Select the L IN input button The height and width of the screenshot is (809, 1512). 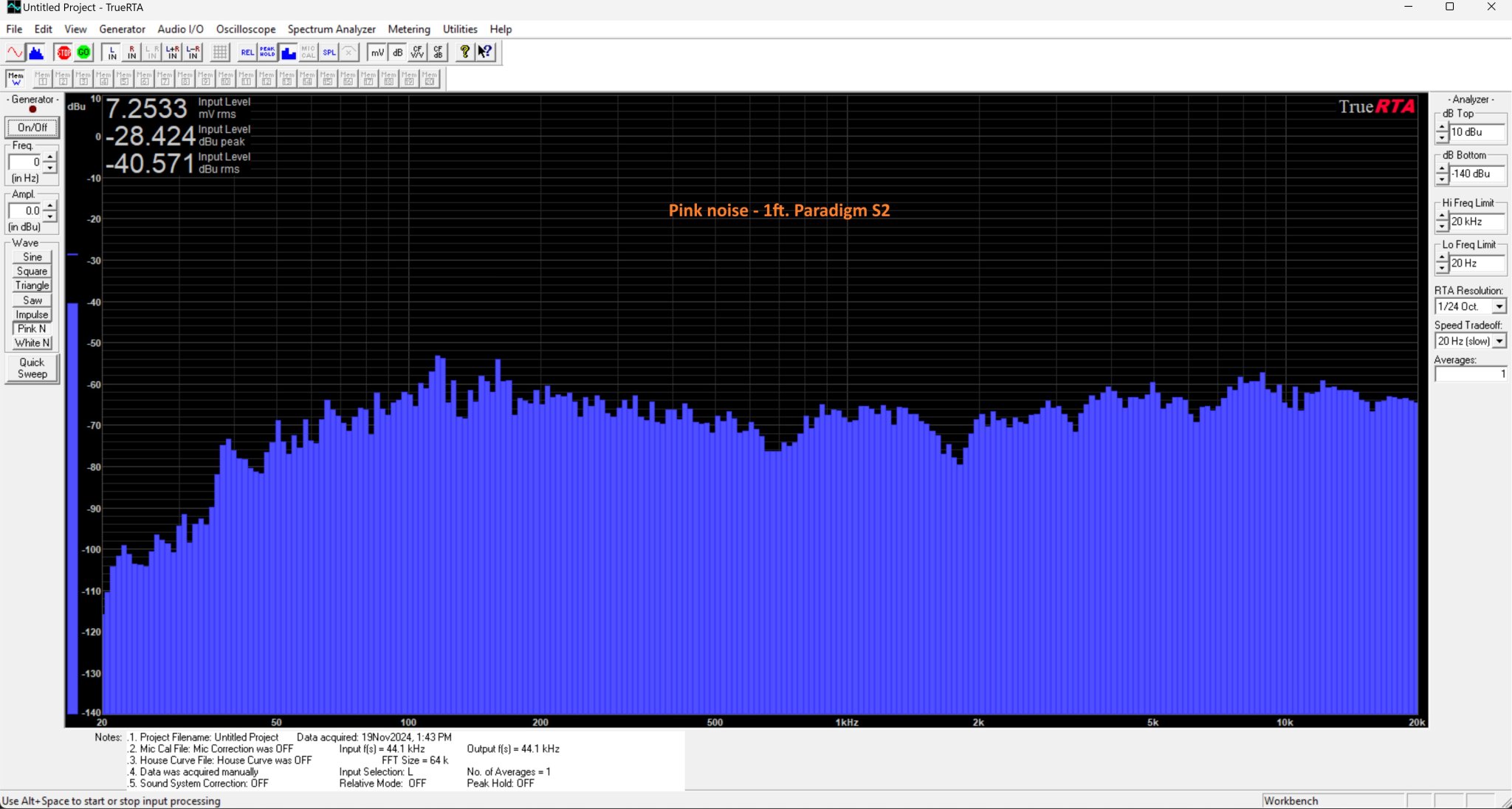coord(112,52)
